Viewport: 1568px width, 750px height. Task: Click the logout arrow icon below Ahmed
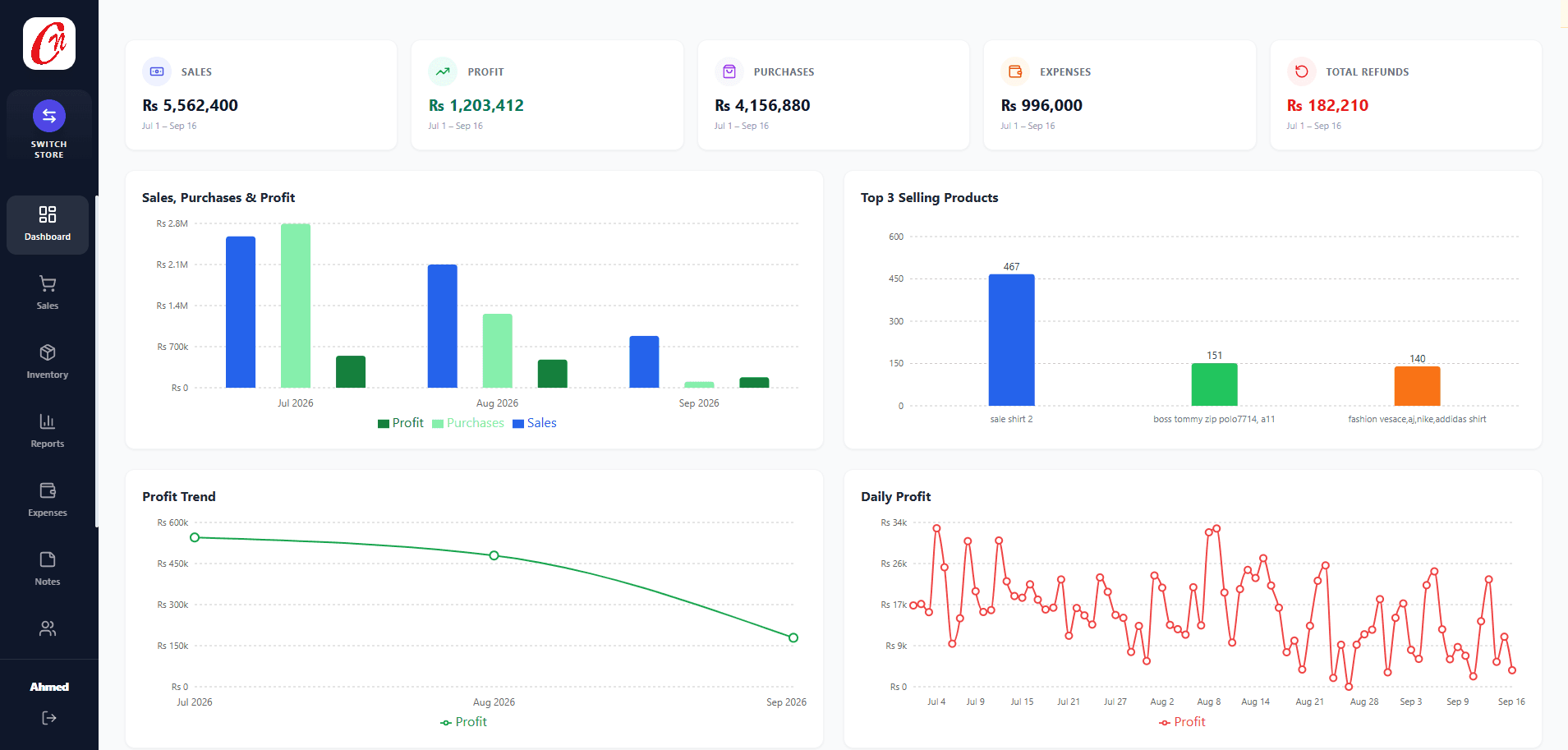point(49,718)
